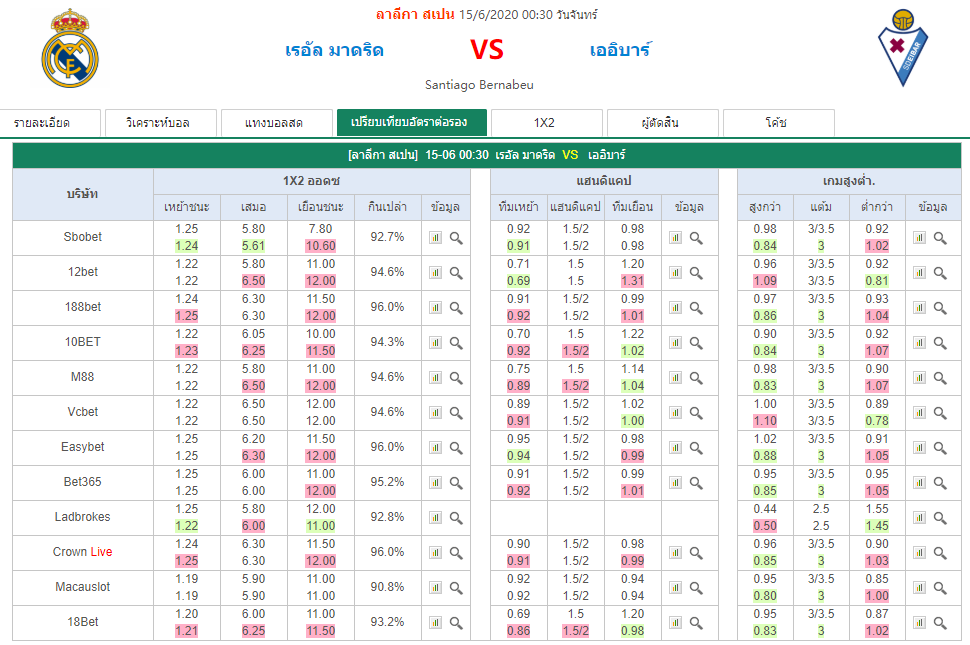This screenshot has width=970, height=645.
Task: Click the 188bet 1X2 magnifier icon
Action: pyautogui.click(x=456, y=307)
